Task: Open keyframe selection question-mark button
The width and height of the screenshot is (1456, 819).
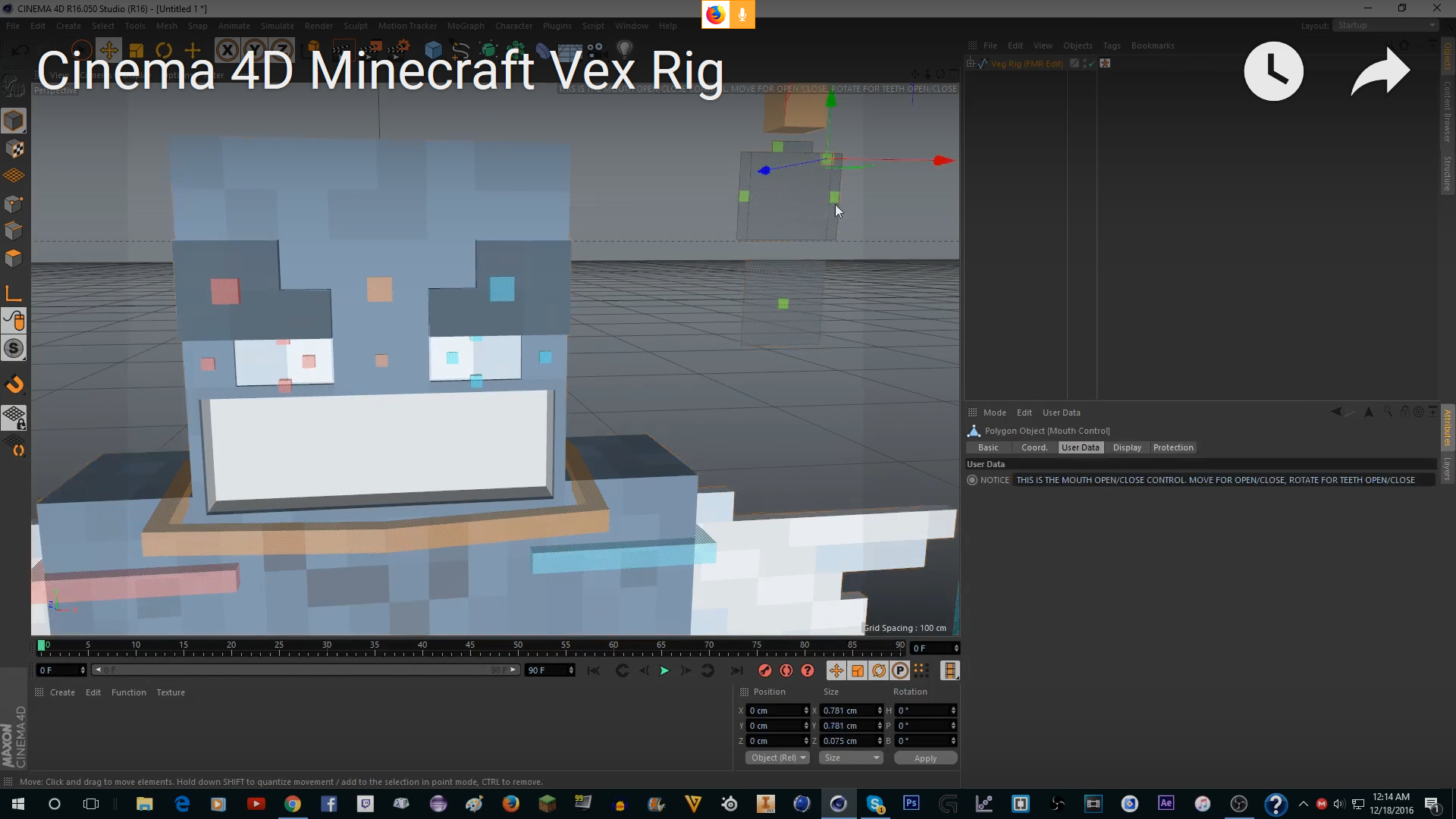Action: tap(808, 670)
